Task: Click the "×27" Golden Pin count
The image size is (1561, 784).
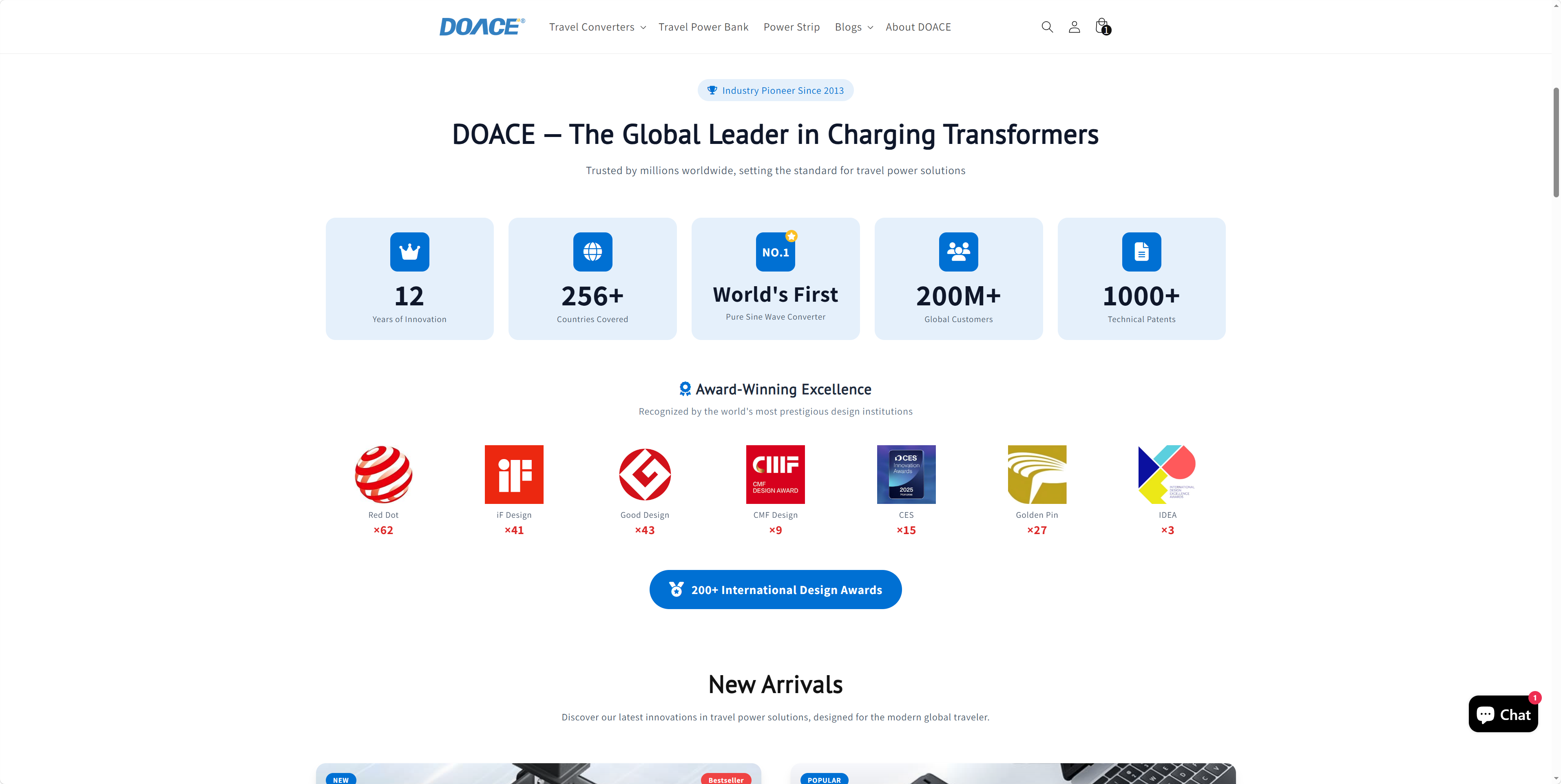Action: 1037,530
